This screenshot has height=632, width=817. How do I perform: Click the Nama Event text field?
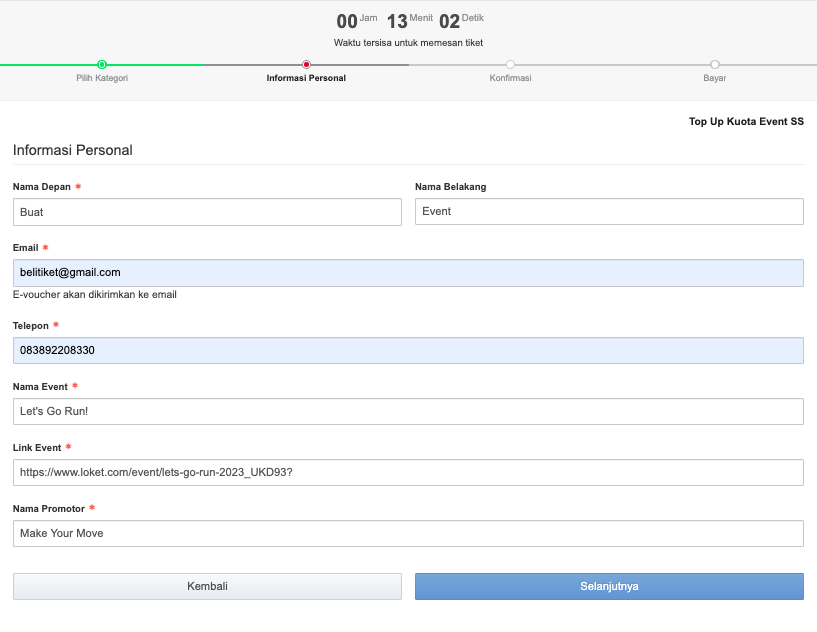click(408, 412)
